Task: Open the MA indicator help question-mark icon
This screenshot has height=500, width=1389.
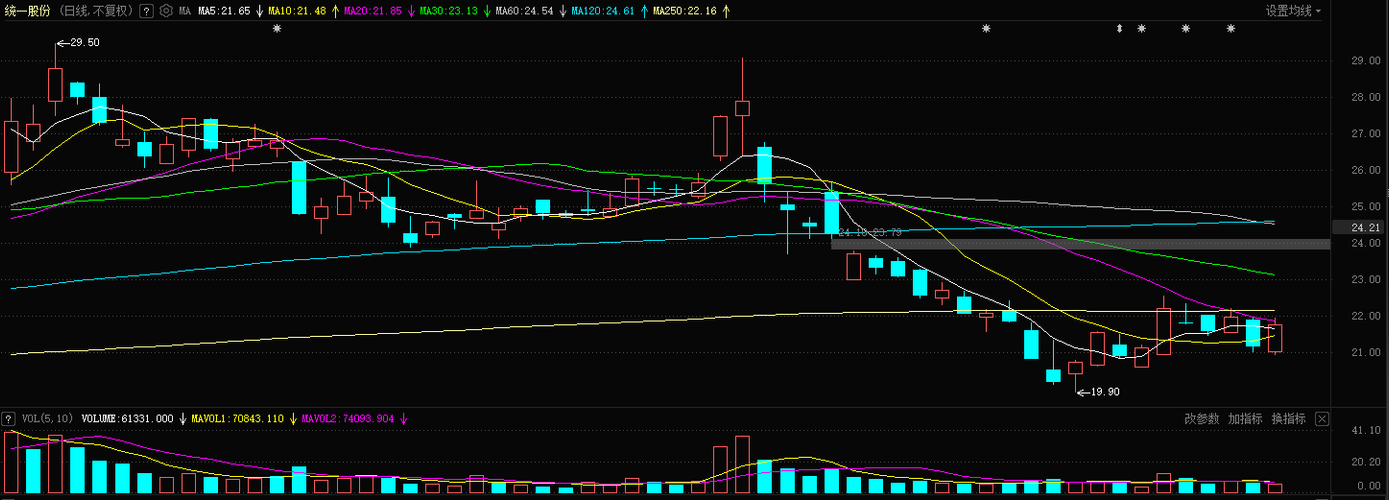Action: [147, 11]
